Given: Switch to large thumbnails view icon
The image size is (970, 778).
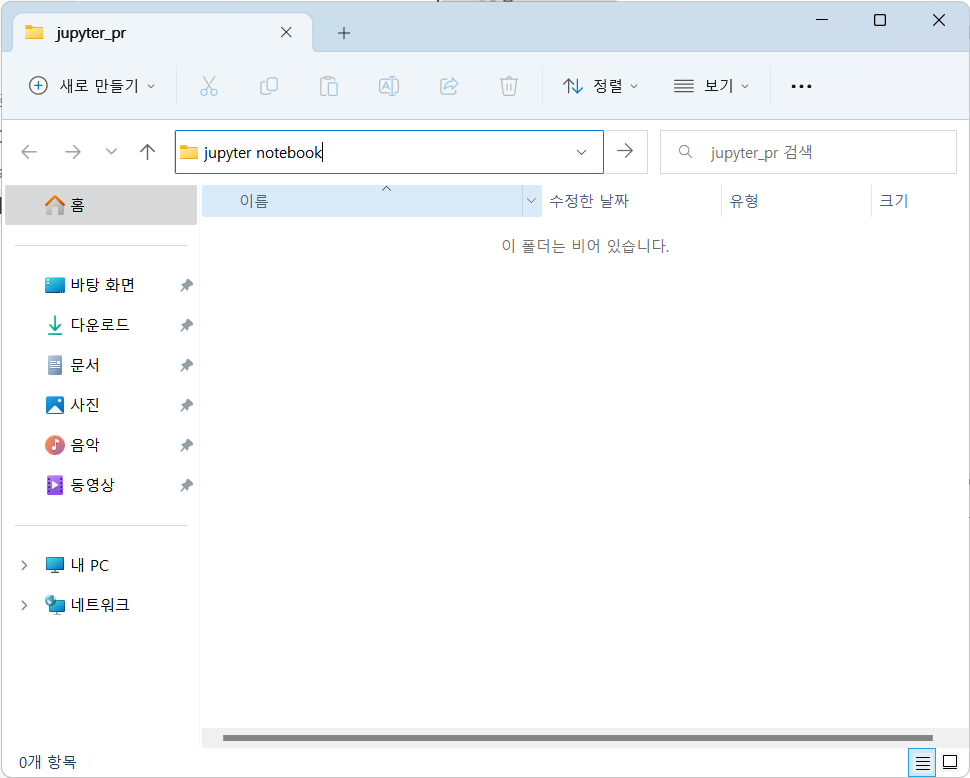Looking at the screenshot, I should click(950, 763).
